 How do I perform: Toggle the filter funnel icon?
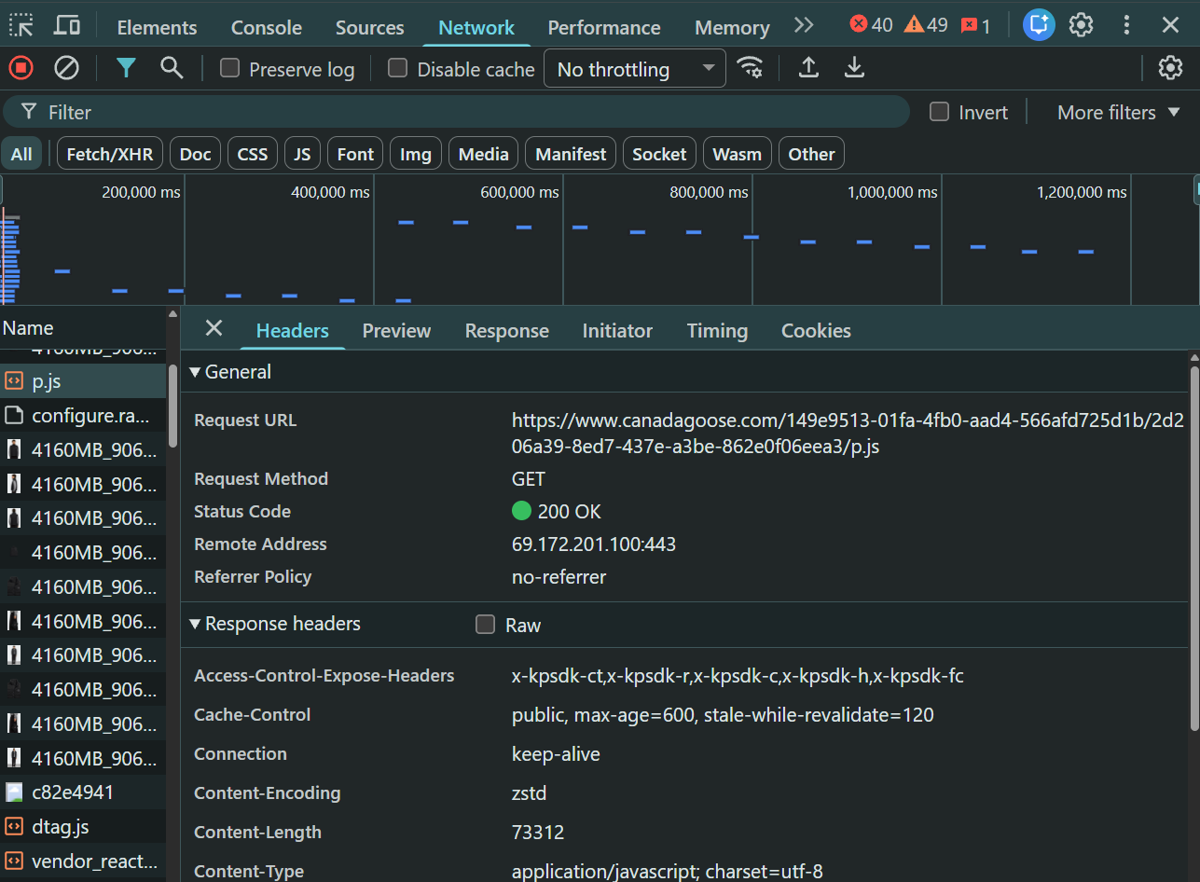126,68
